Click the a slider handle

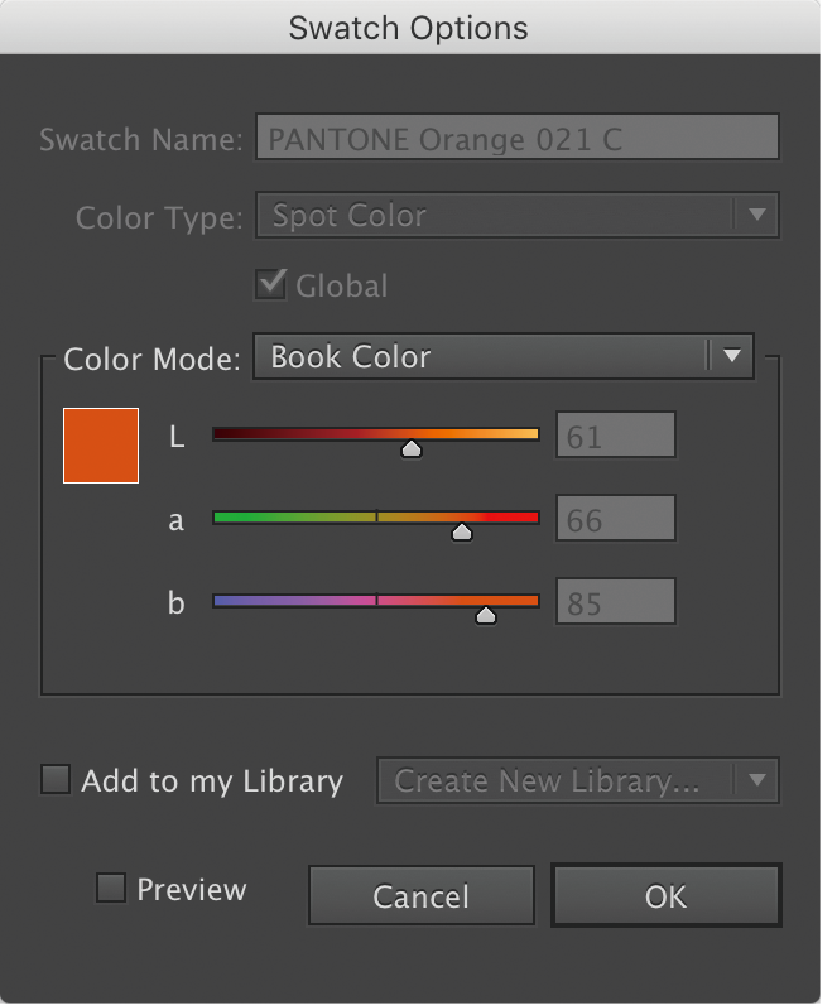click(x=462, y=533)
